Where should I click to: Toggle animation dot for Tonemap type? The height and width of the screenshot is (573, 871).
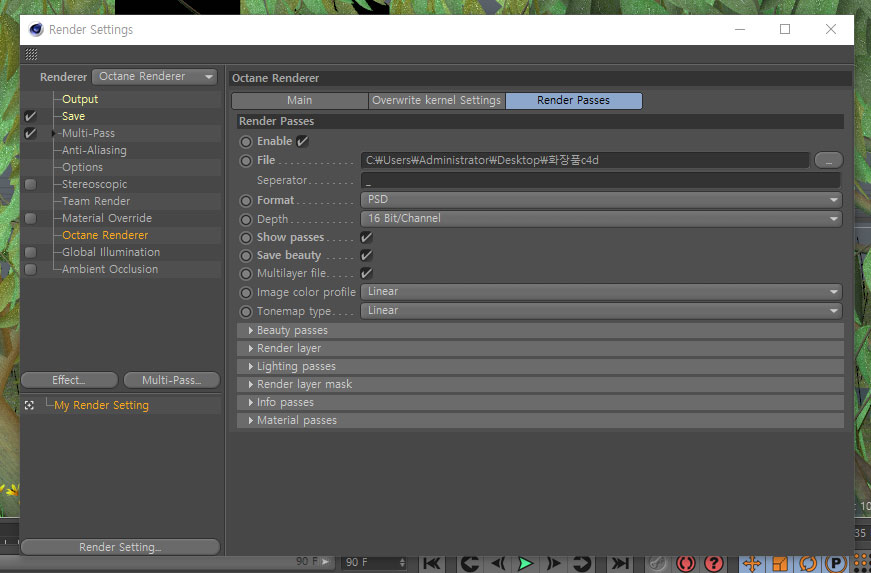246,311
